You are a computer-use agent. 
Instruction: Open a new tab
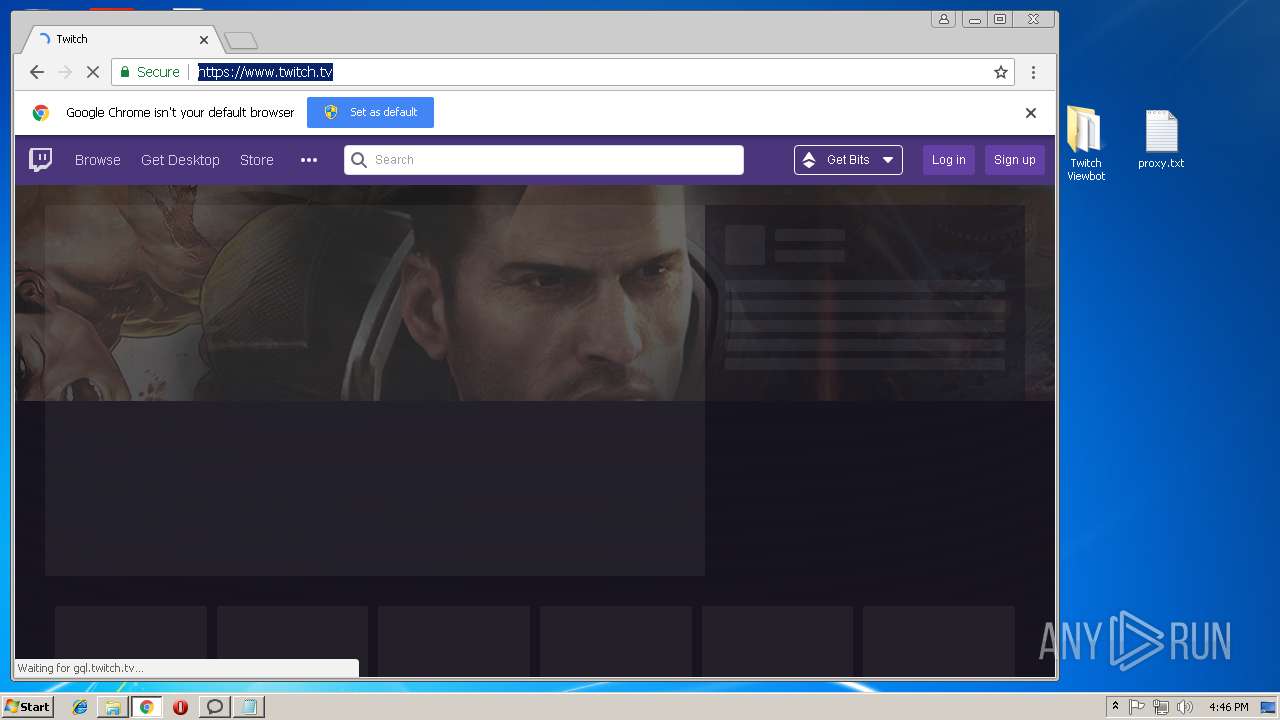241,41
